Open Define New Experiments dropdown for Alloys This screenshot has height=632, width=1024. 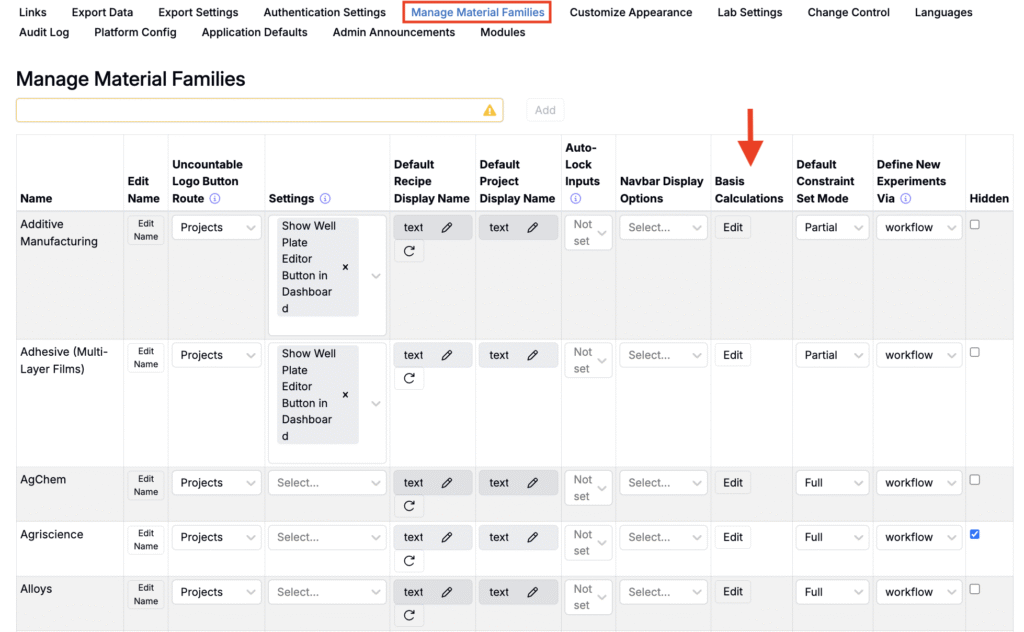tap(918, 592)
